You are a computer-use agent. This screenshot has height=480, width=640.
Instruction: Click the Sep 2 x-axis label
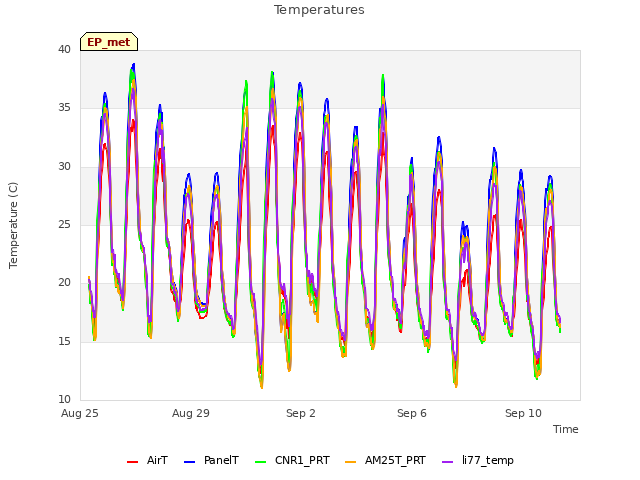pos(301,413)
